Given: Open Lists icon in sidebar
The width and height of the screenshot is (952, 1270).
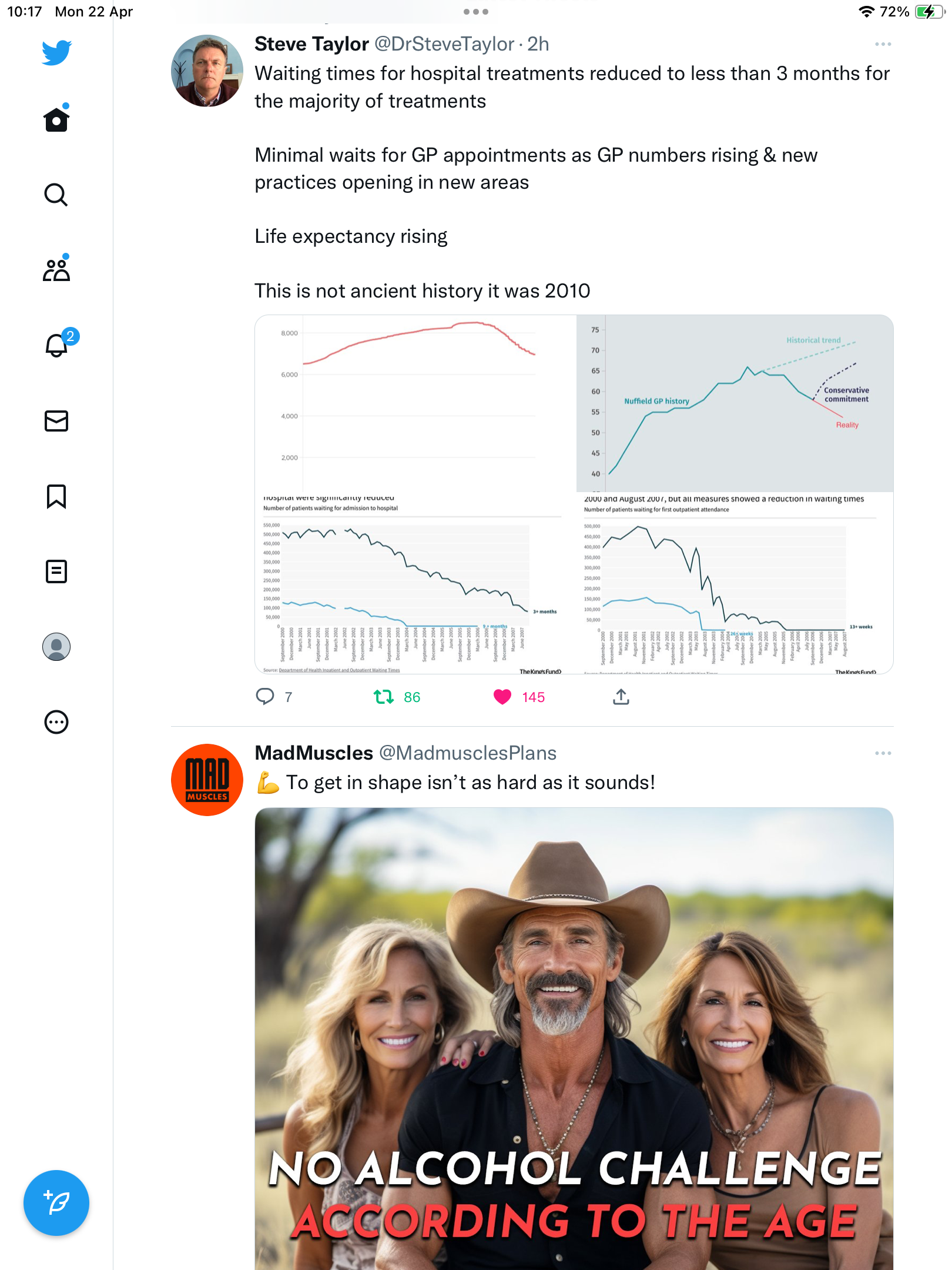Looking at the screenshot, I should (x=56, y=571).
